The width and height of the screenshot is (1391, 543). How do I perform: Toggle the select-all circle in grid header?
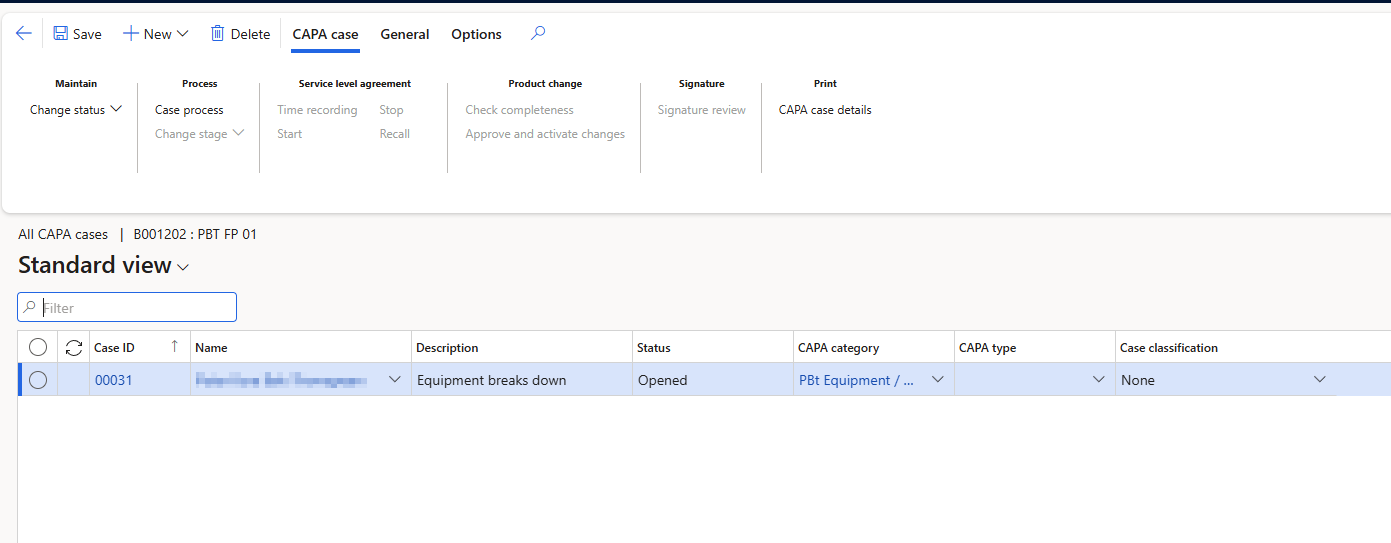38,347
